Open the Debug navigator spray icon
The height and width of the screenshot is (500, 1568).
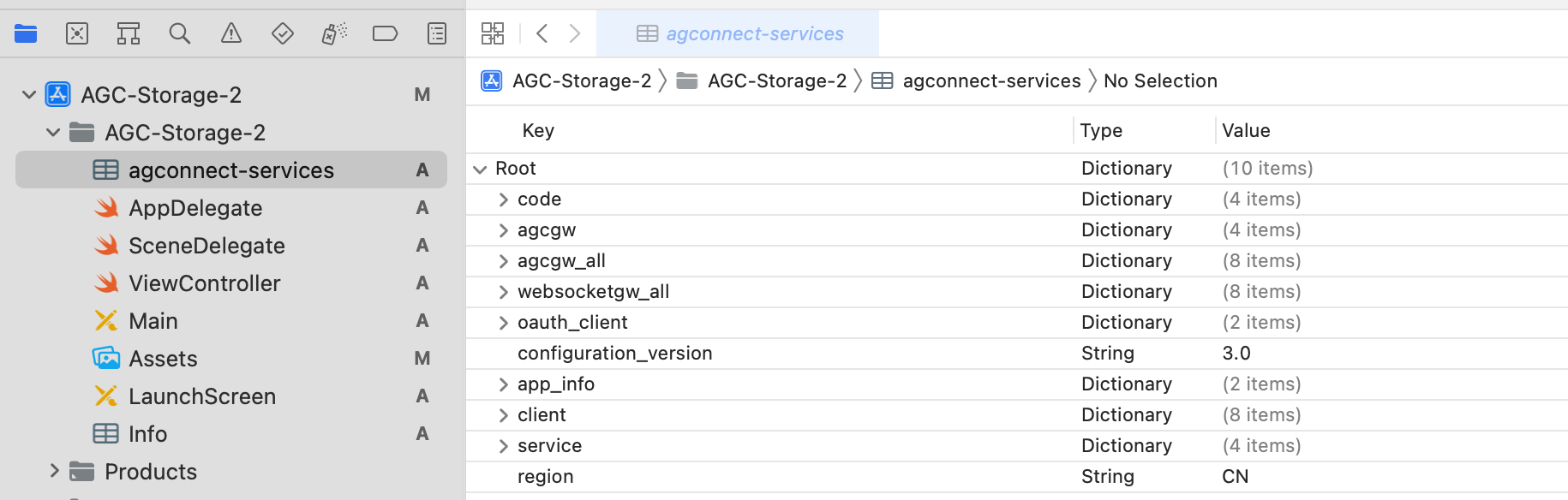point(334,33)
